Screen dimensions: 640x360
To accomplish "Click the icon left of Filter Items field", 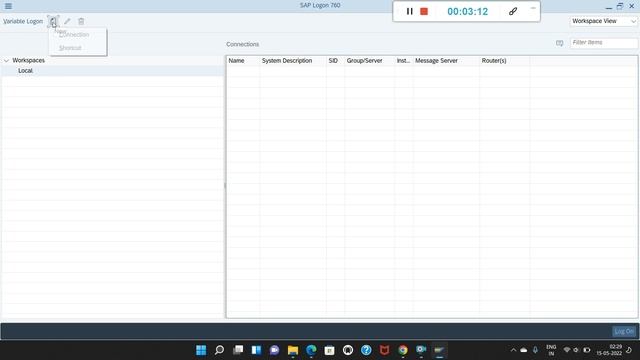I will tap(560, 43).
